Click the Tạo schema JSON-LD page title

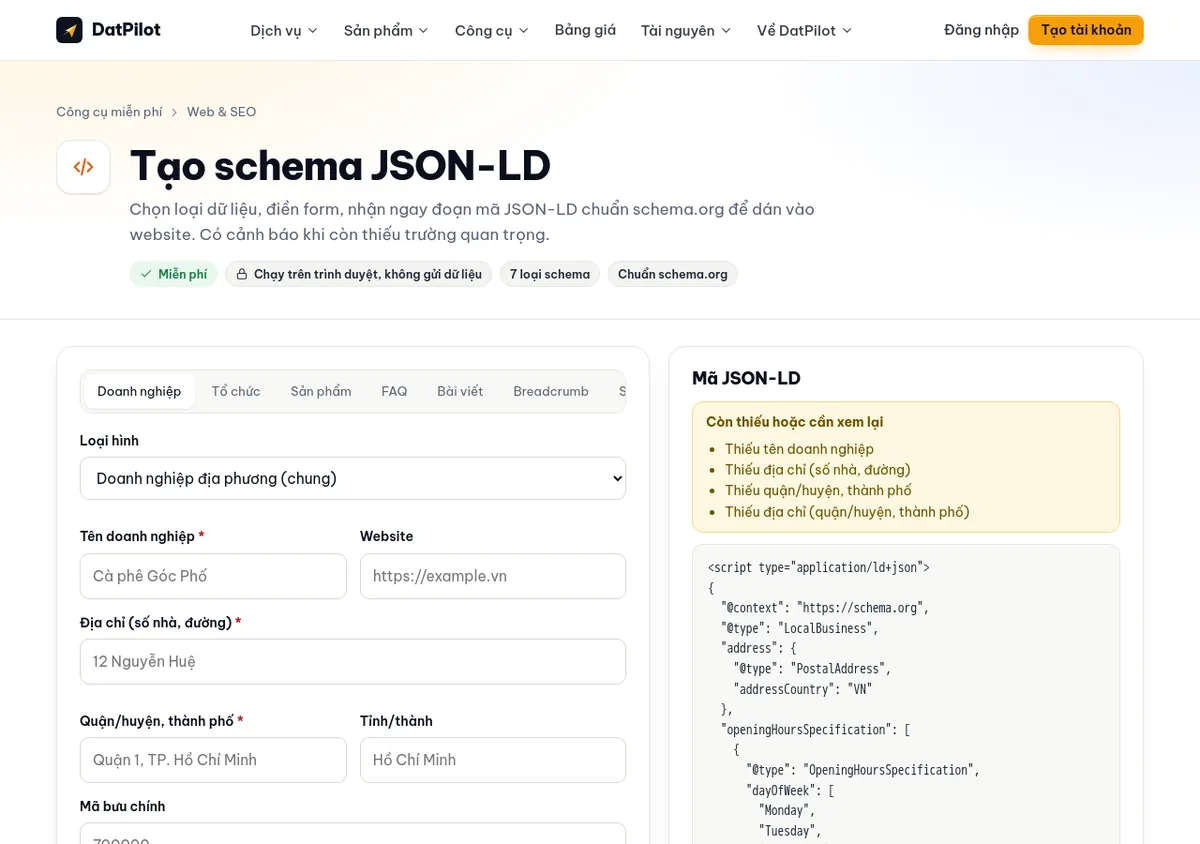pos(340,166)
